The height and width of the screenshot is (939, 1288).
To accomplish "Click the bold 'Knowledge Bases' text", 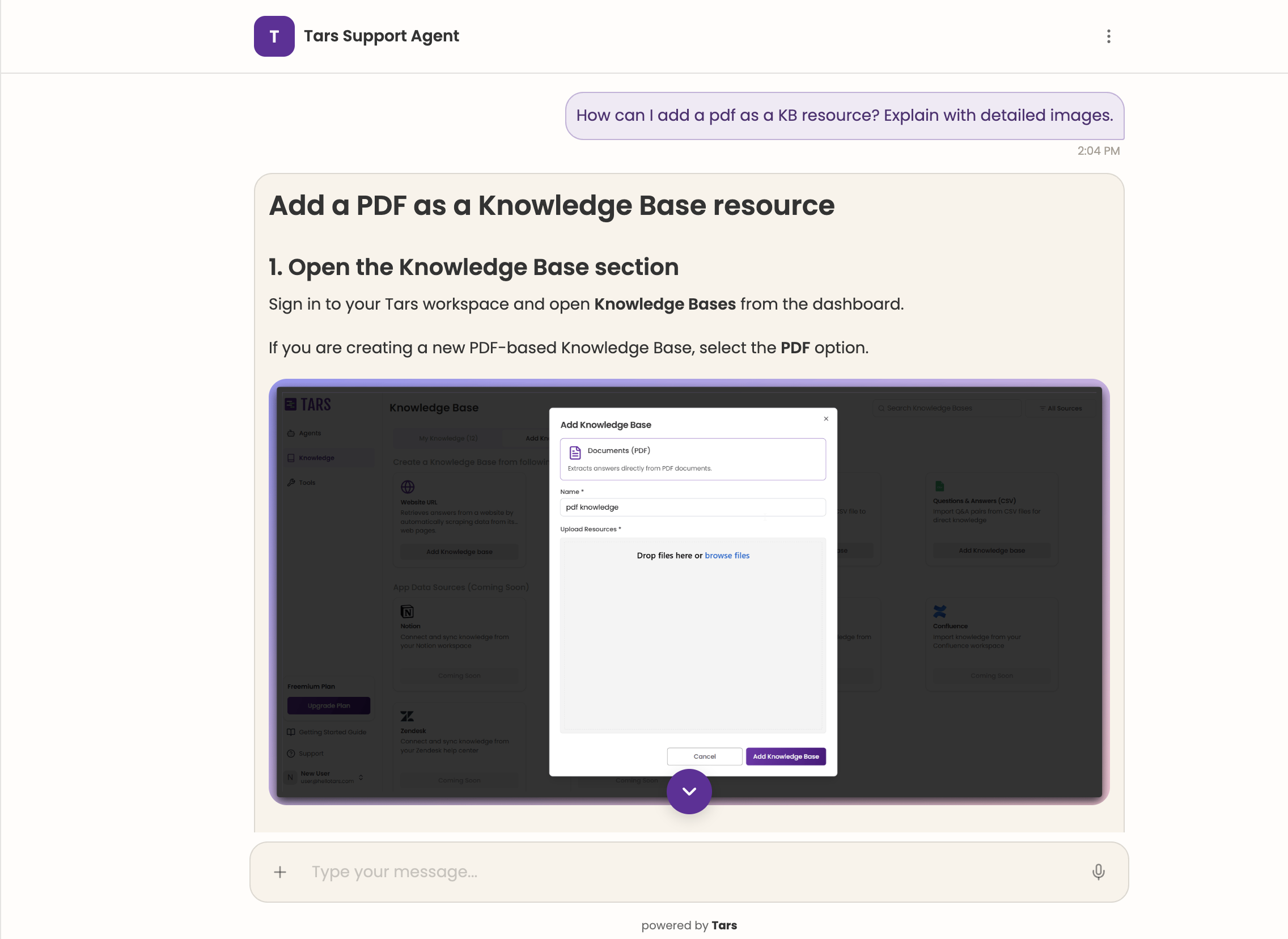I will (x=665, y=304).
